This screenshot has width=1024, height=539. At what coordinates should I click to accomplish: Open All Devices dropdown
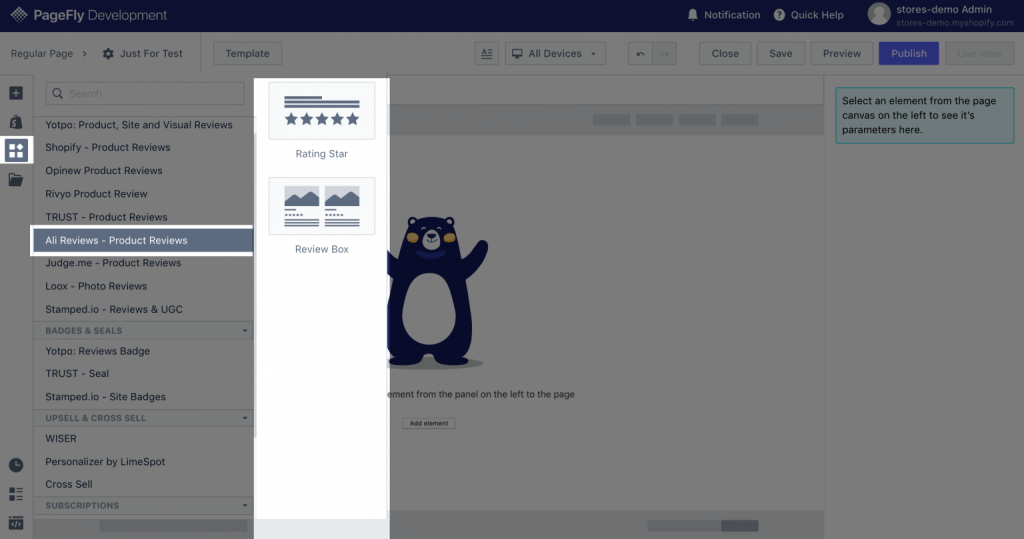coord(555,54)
